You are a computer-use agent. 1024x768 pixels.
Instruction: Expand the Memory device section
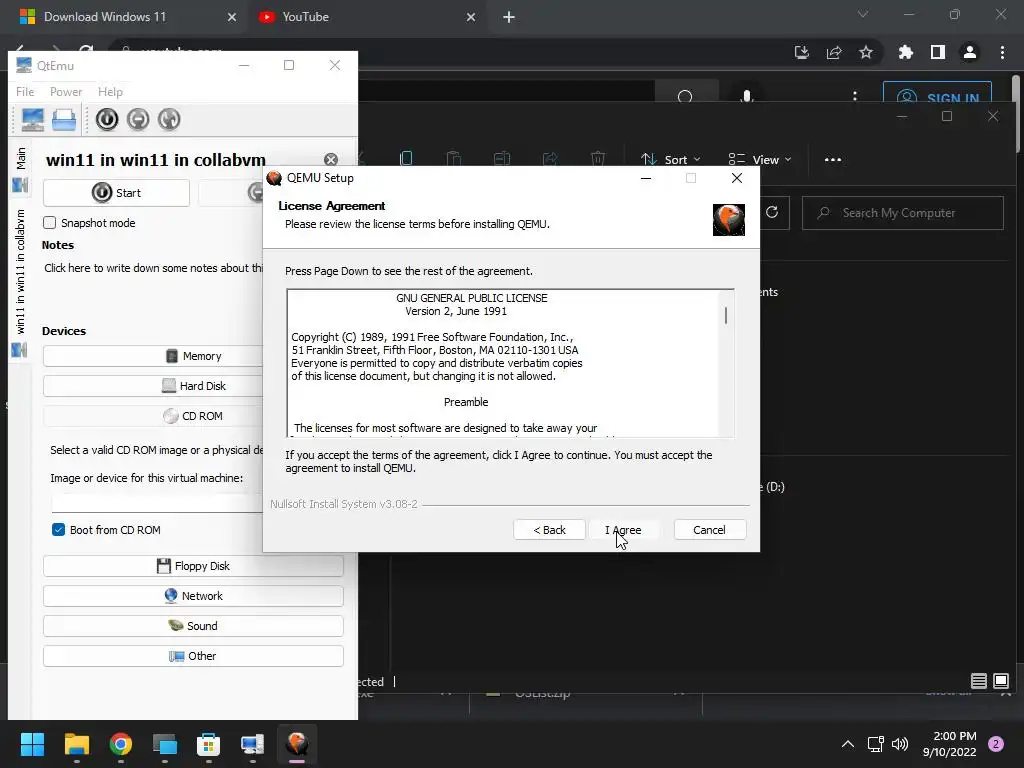[x=193, y=356]
